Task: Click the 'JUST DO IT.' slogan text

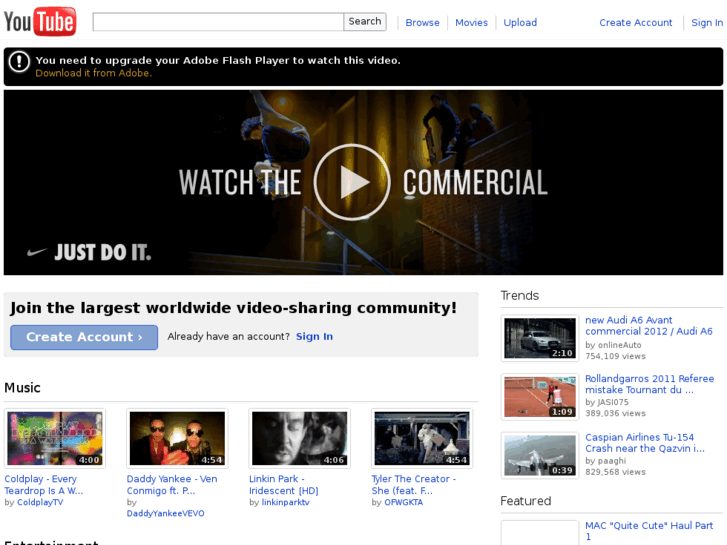Action: pyautogui.click(x=102, y=253)
